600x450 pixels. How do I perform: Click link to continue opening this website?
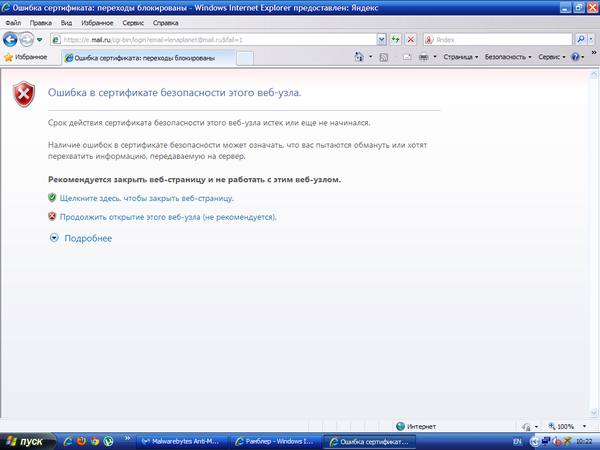click(168, 216)
